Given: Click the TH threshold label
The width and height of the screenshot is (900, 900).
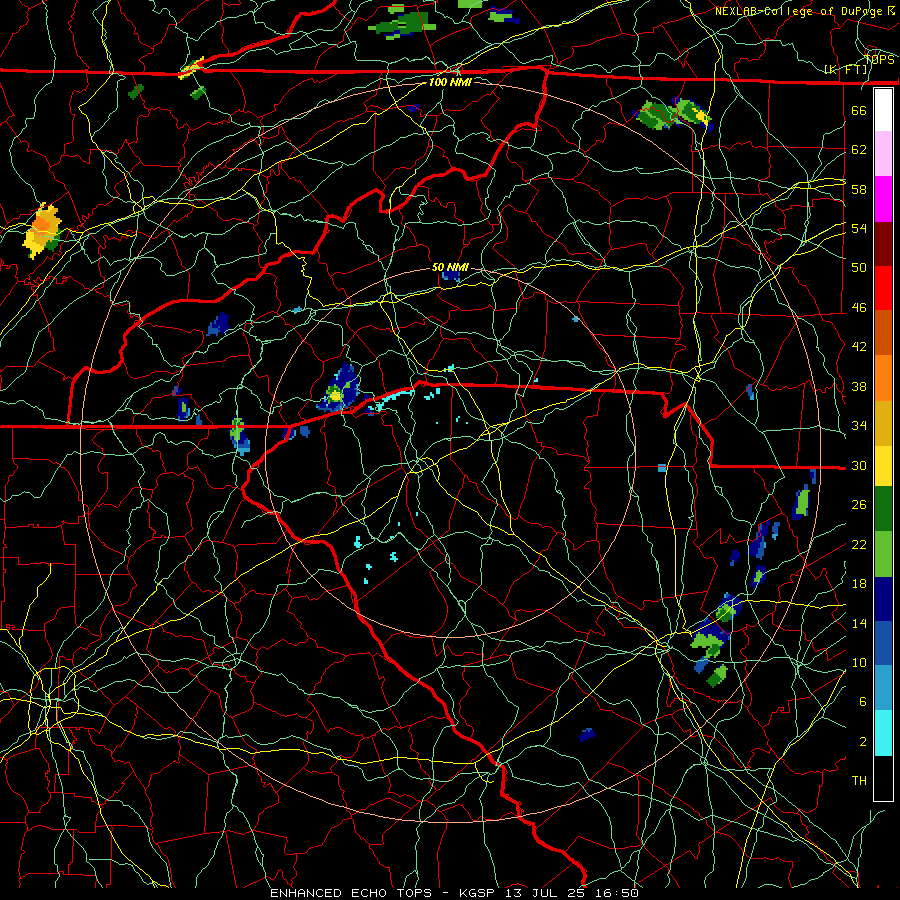Looking at the screenshot, I should coord(859,781).
